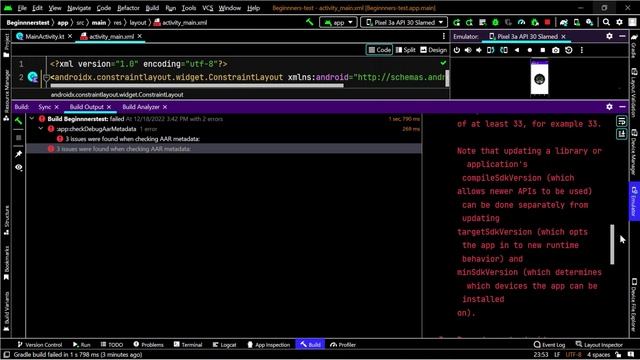640x360 pixels.
Task: Close the activity_main.xml editor tab
Action: point(140,36)
